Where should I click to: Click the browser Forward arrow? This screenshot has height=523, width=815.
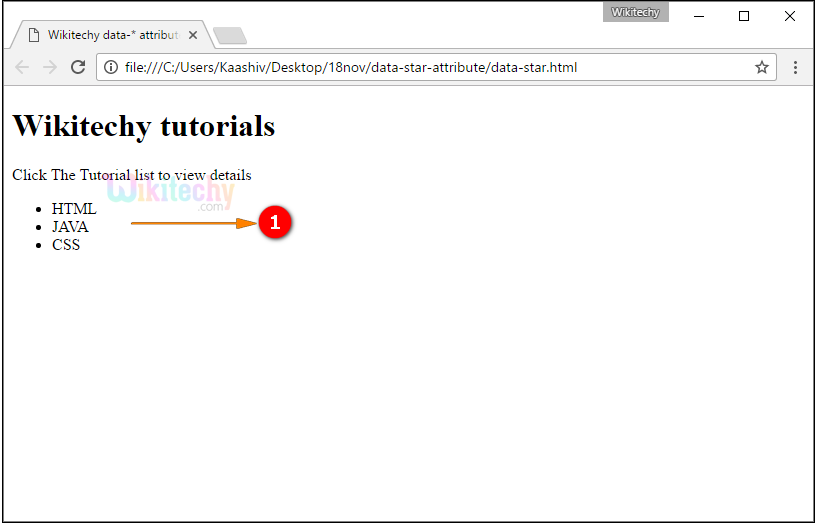[x=50, y=67]
